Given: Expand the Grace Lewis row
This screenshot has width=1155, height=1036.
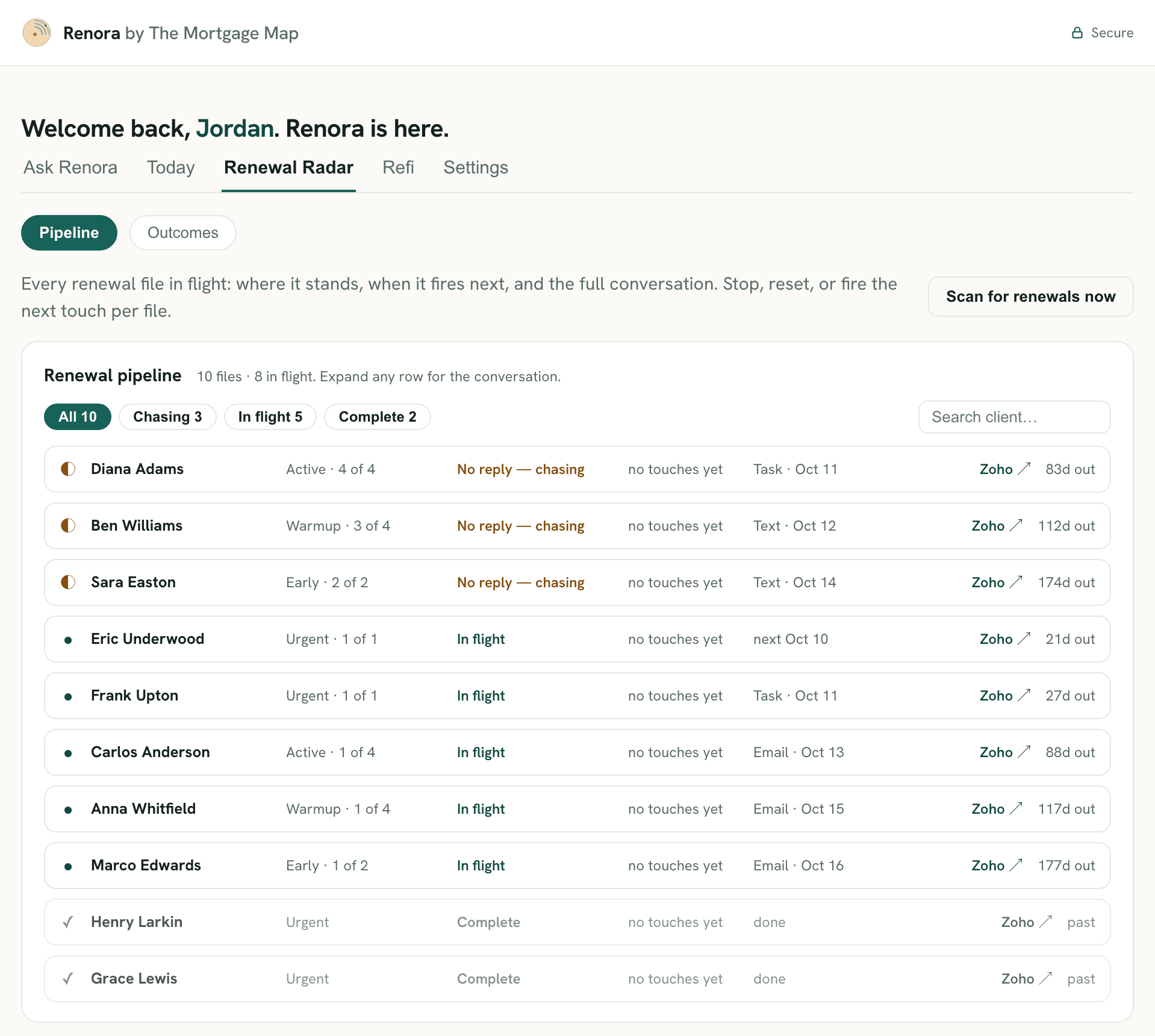Looking at the screenshot, I should coord(577,979).
